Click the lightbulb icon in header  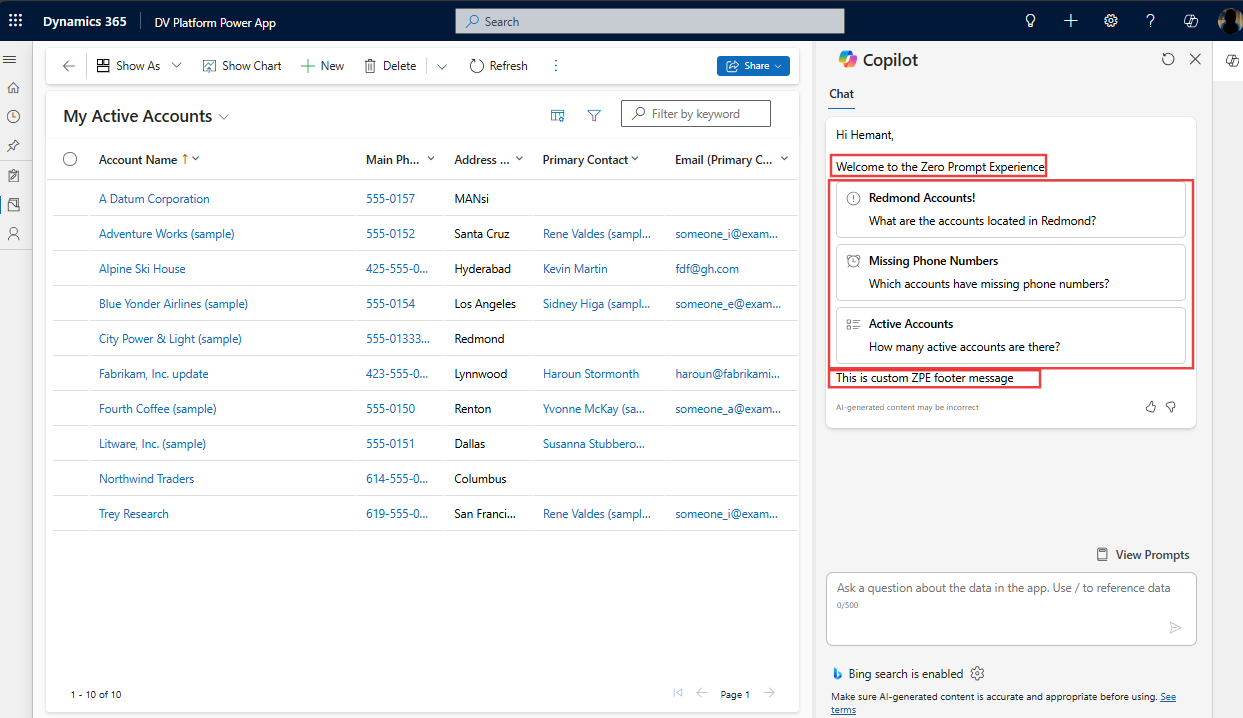click(1031, 21)
